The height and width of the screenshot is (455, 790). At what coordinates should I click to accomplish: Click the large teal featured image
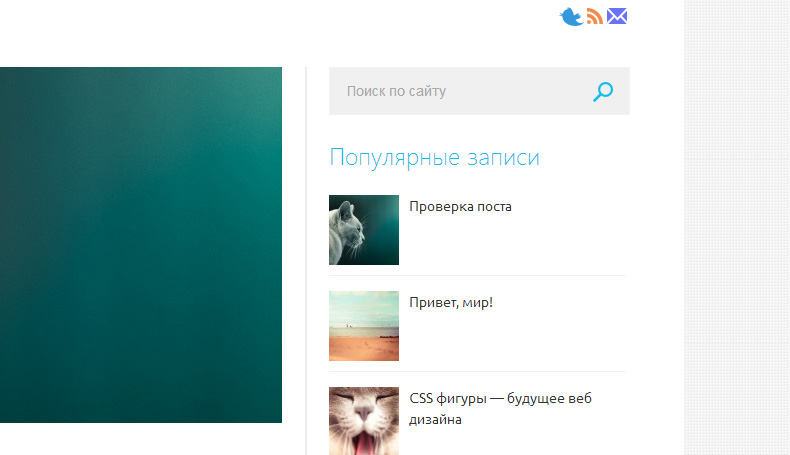140,245
